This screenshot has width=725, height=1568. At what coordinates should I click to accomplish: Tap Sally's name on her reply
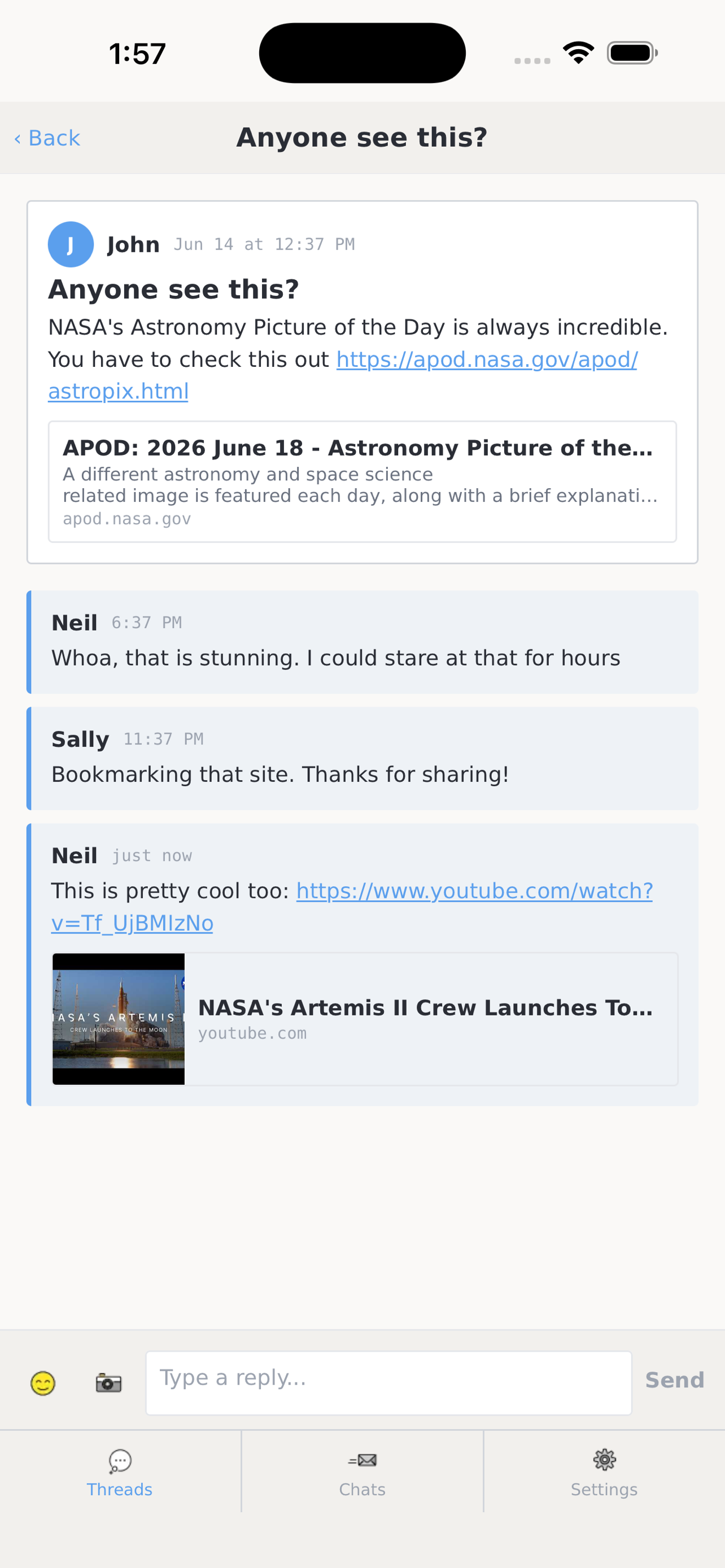point(80,739)
